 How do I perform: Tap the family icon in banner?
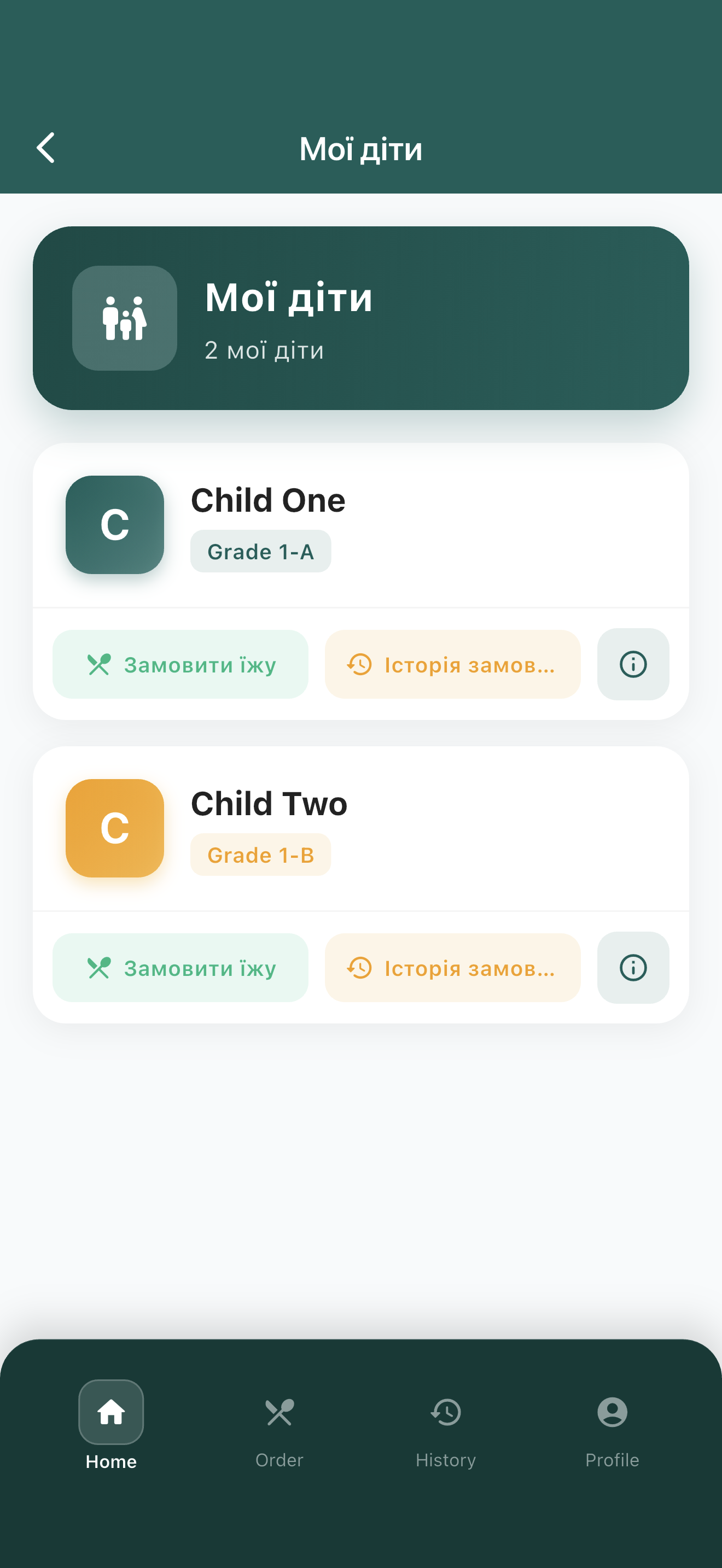(124, 318)
